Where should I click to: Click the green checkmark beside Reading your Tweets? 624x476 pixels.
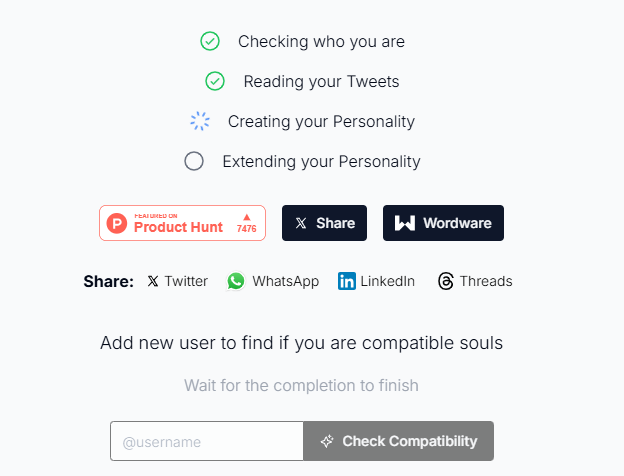coord(215,81)
